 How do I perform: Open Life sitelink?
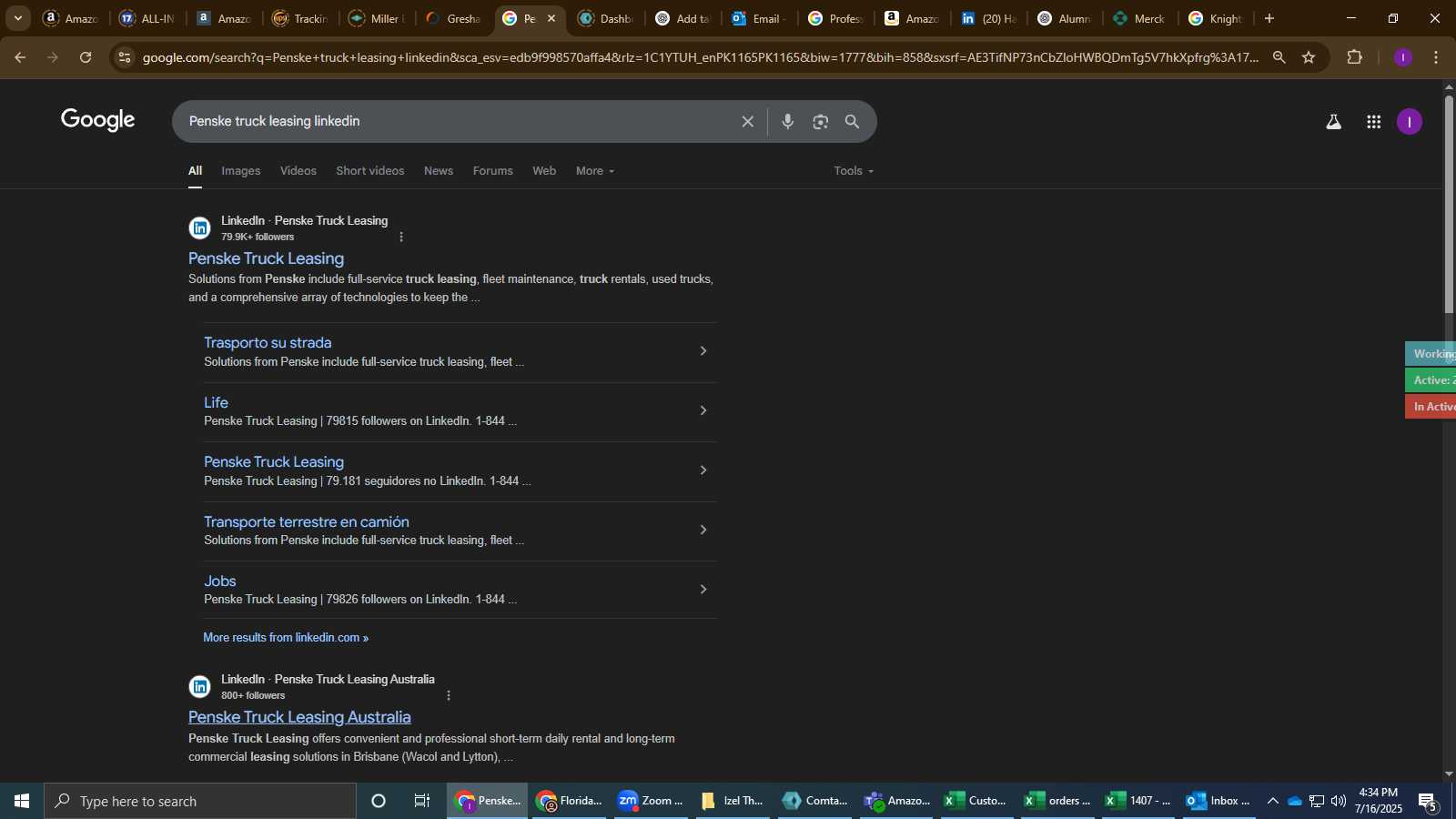pyautogui.click(x=216, y=402)
